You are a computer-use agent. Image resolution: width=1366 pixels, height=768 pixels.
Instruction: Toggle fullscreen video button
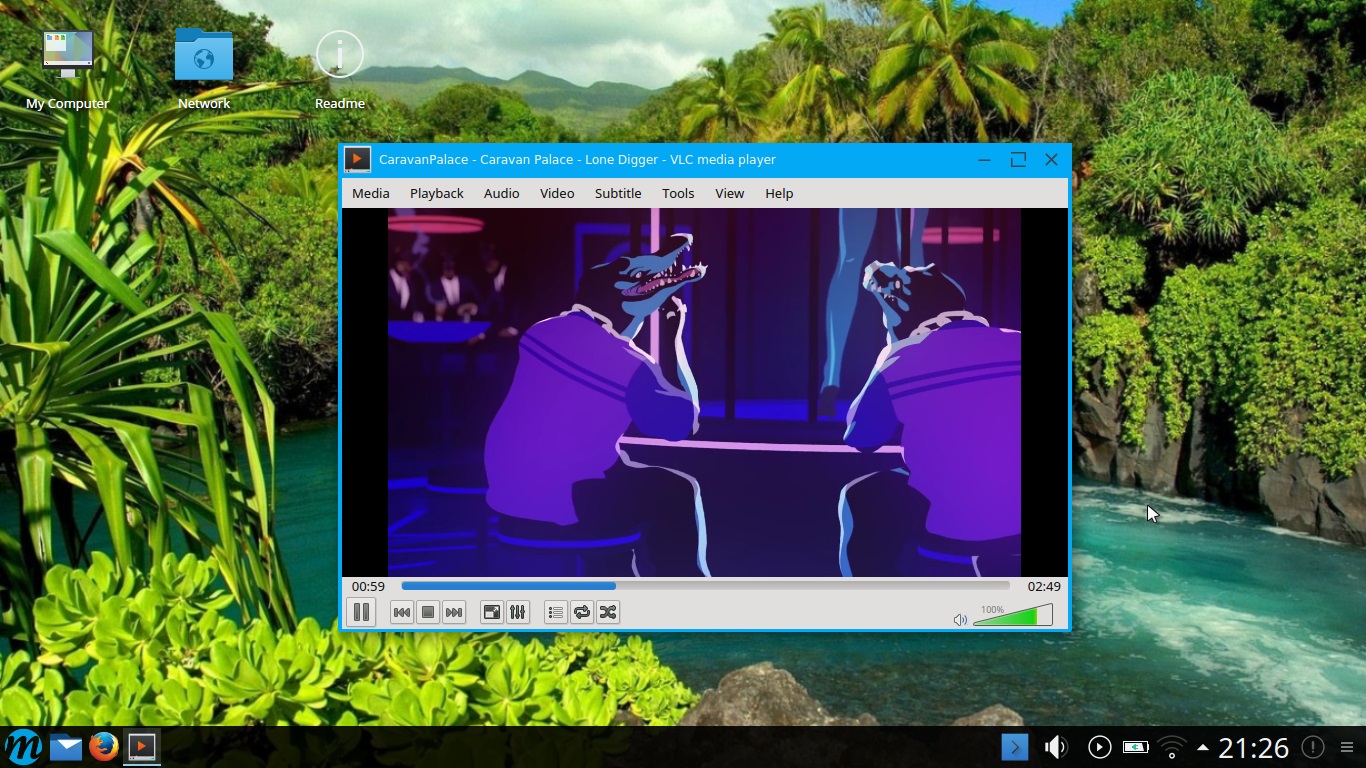(x=491, y=612)
